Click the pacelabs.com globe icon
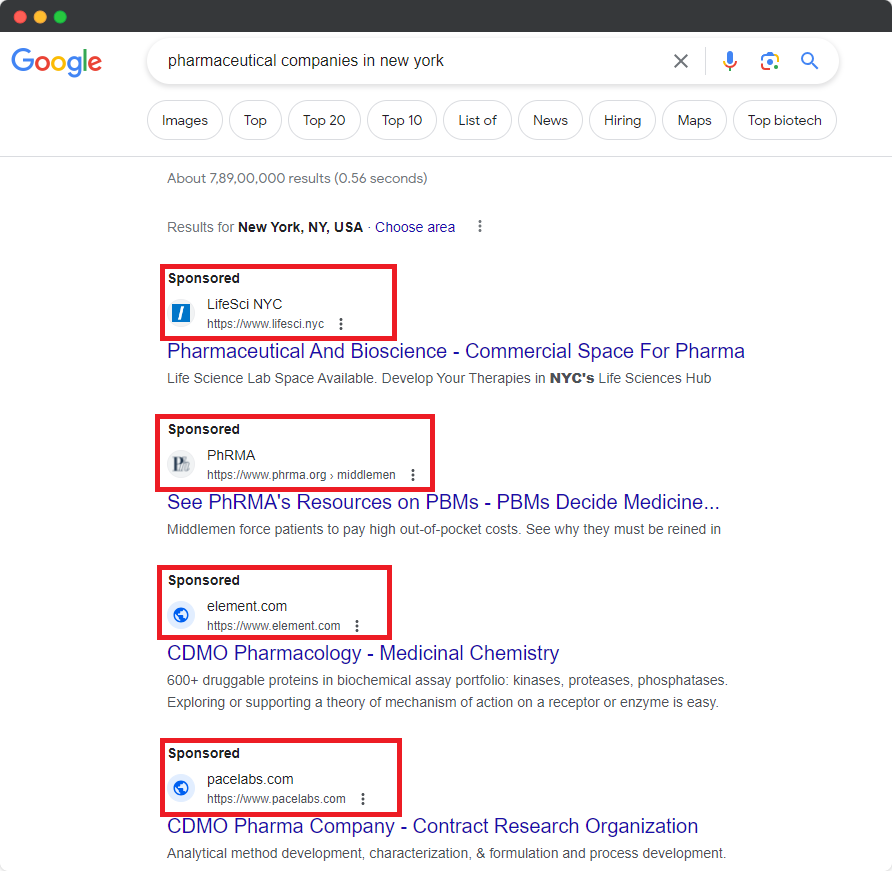Viewport: 892px width, 871px height. point(181,788)
